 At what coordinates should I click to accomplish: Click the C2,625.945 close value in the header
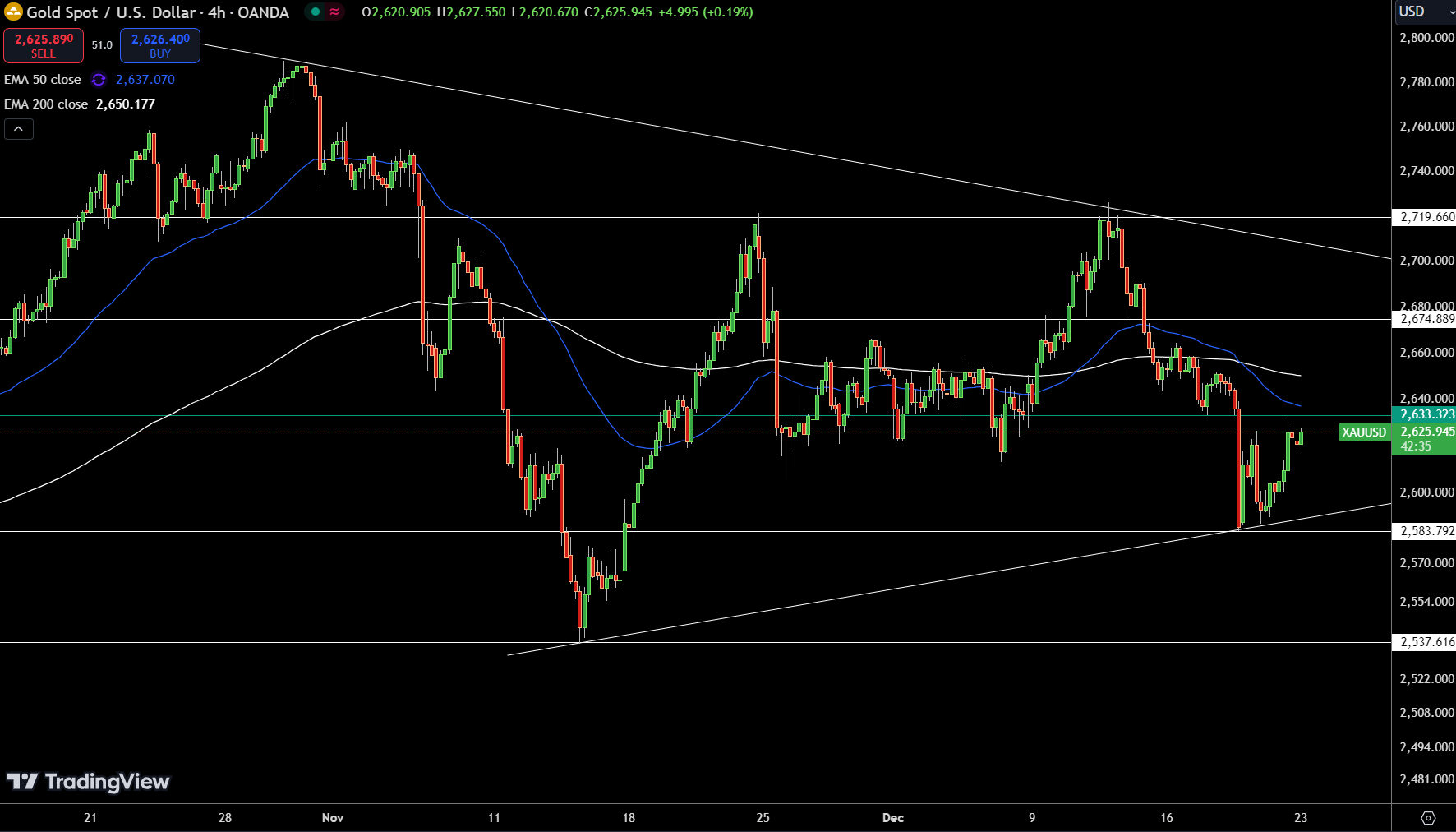coord(618,12)
